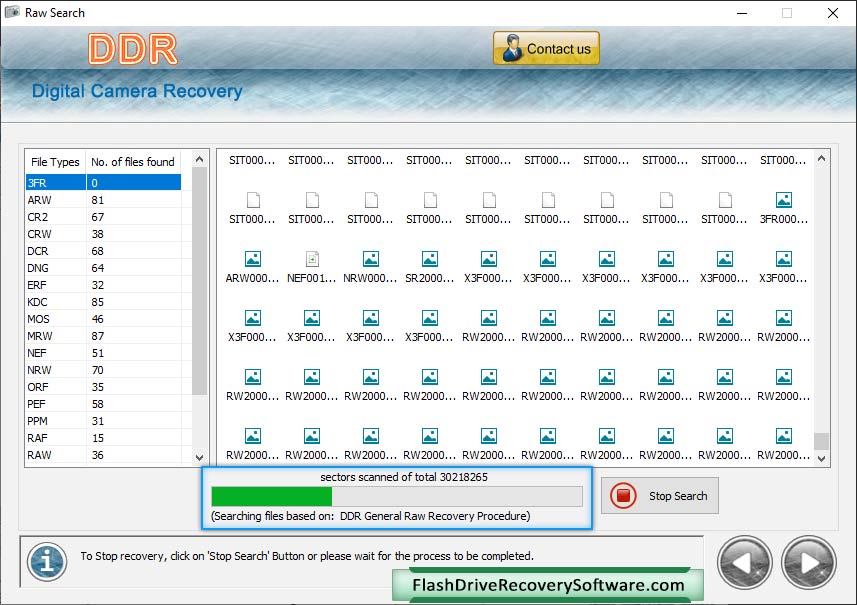Sort by No. of files found header
The height and width of the screenshot is (605, 857).
pyautogui.click(x=133, y=162)
